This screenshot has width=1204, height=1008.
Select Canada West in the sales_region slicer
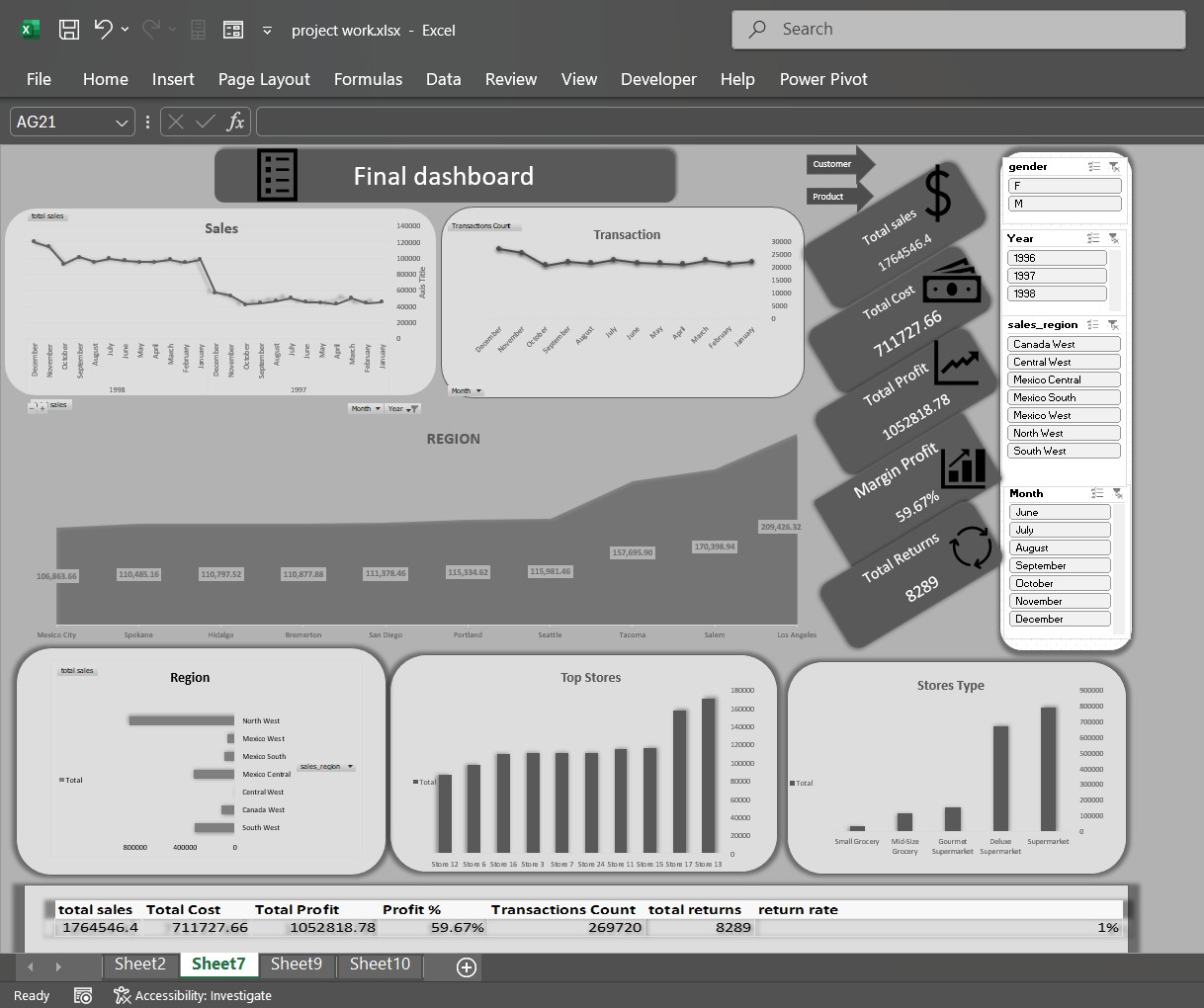pyautogui.click(x=1063, y=343)
